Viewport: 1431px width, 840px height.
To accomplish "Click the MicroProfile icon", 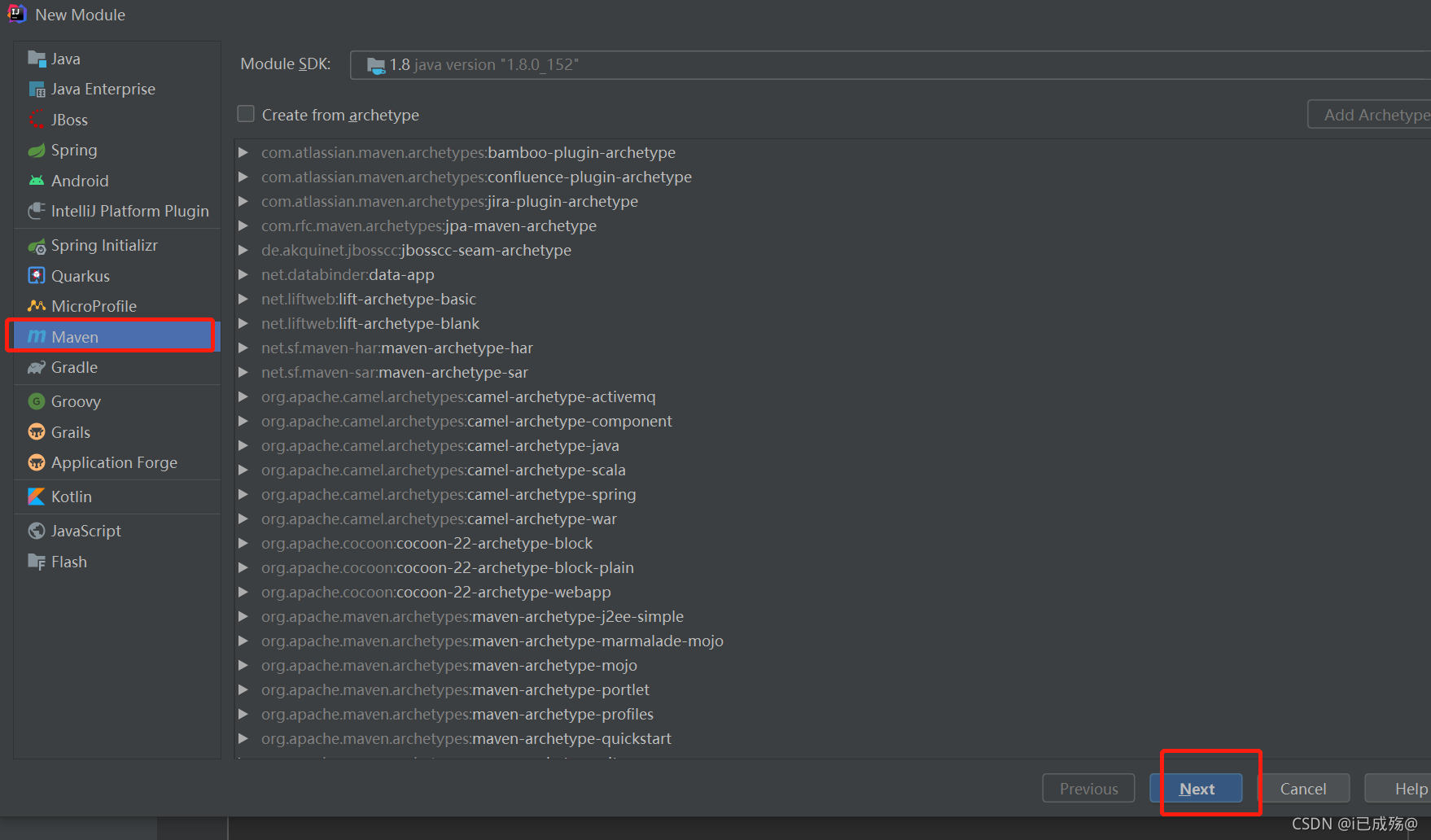I will pyautogui.click(x=37, y=306).
